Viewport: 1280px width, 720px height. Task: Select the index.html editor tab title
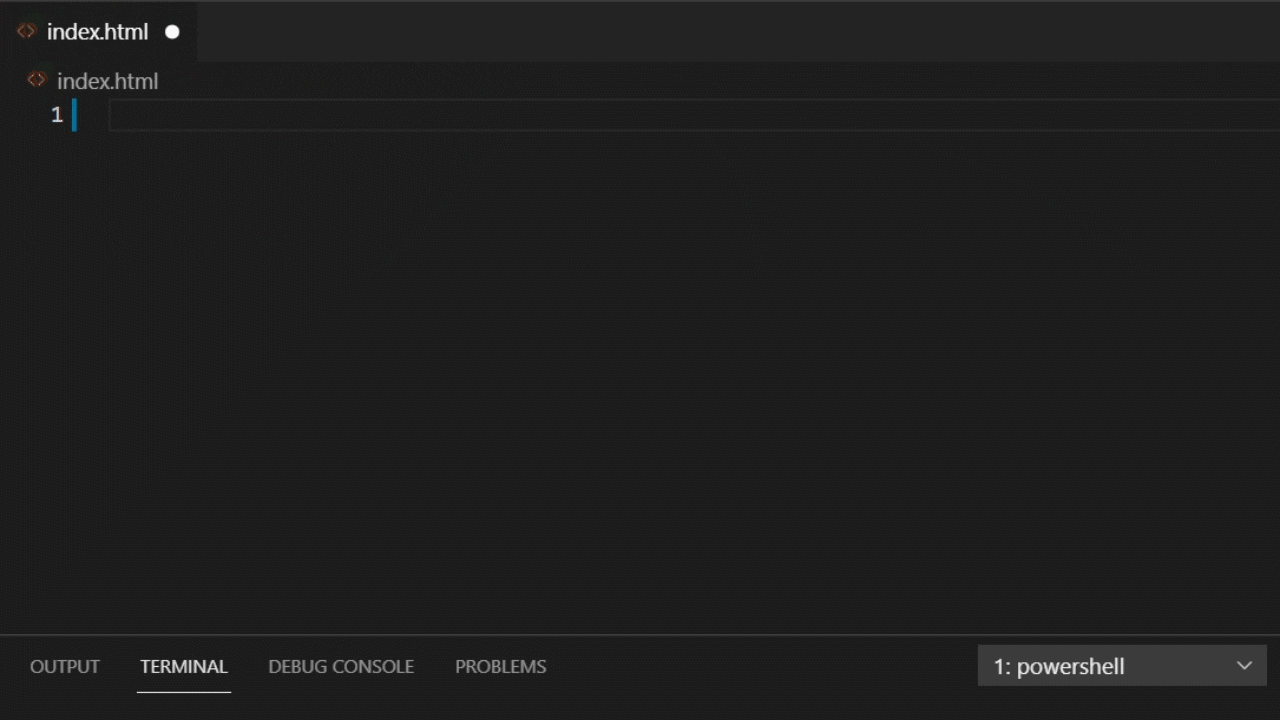pyautogui.click(x=97, y=32)
